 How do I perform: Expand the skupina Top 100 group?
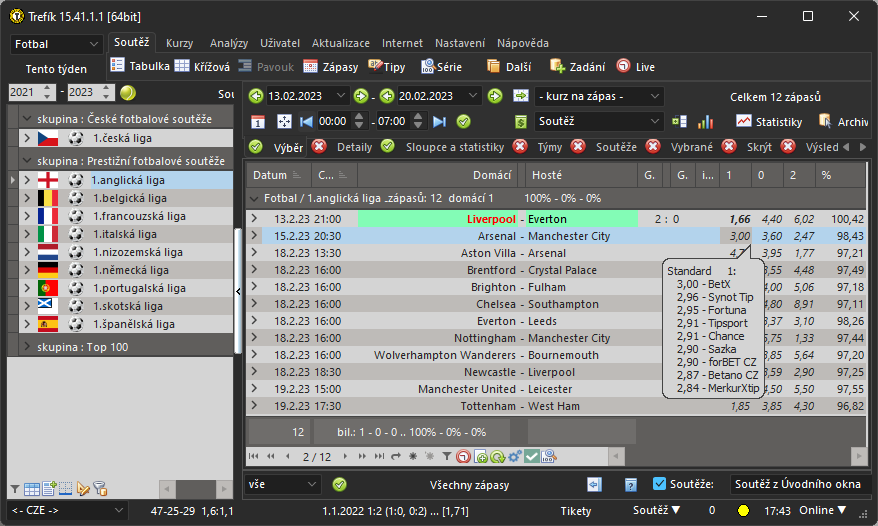(27, 347)
